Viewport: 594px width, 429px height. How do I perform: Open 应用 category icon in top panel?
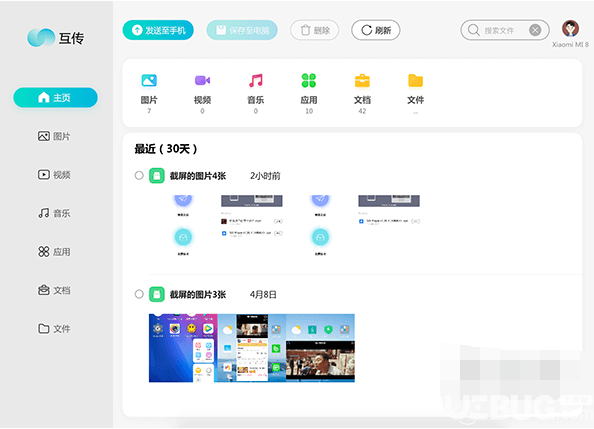click(309, 81)
